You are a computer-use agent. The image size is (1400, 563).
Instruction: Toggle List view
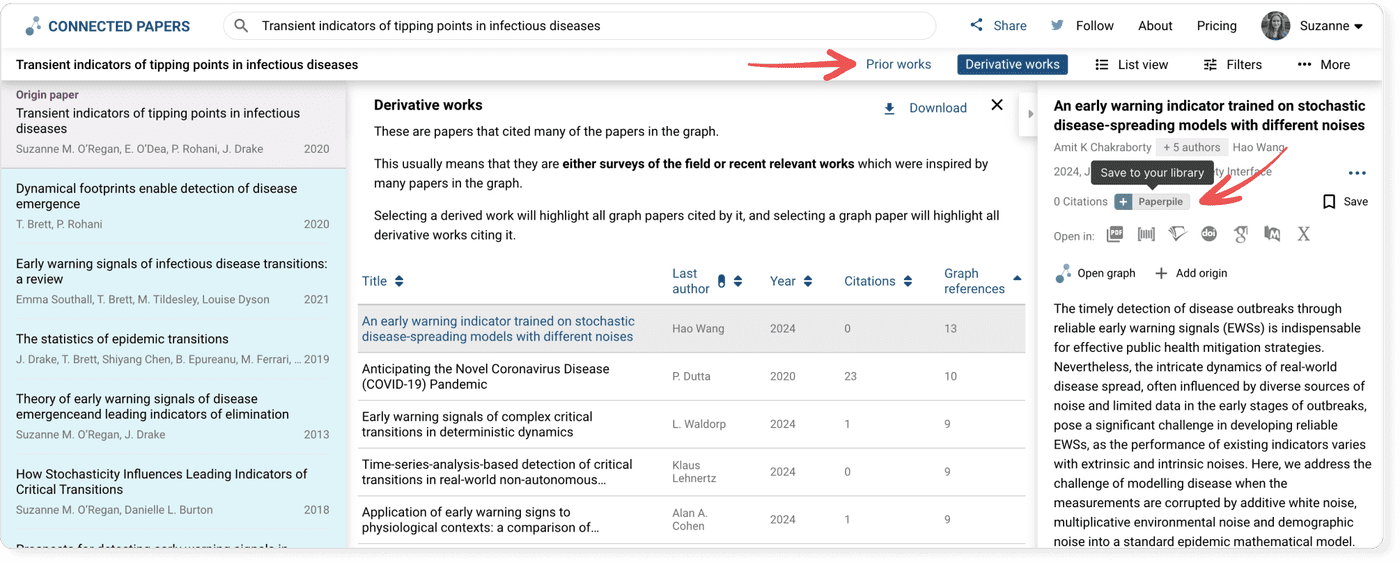click(x=1131, y=65)
